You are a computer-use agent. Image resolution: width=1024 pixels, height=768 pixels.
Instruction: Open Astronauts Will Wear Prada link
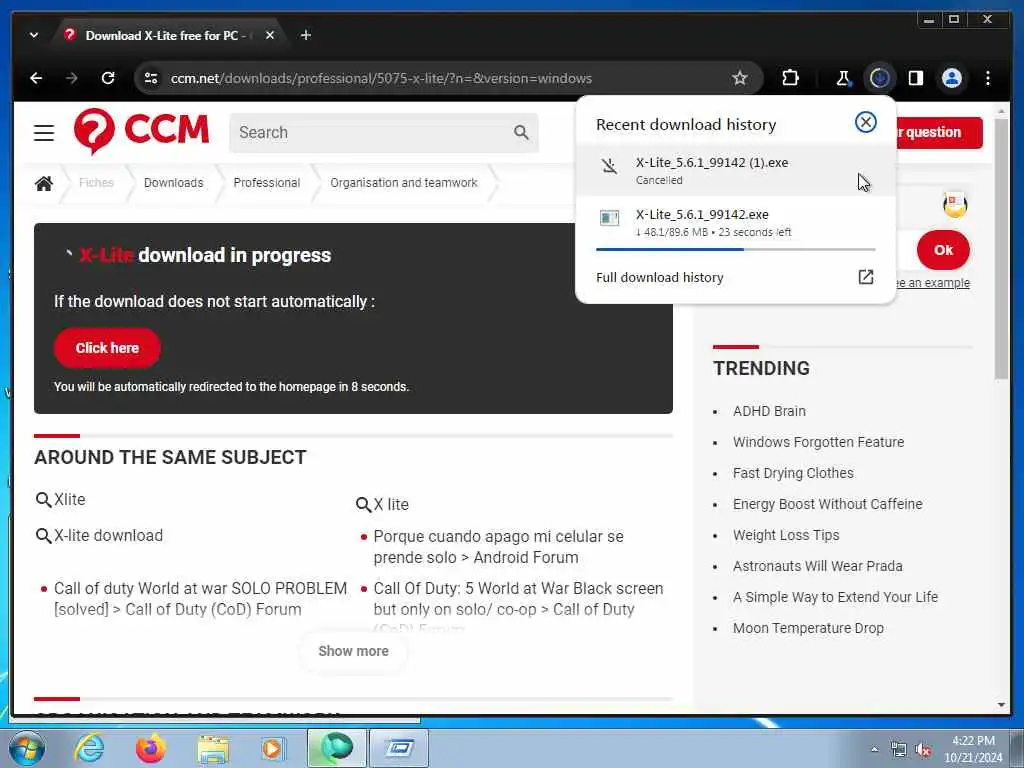[x=818, y=566]
